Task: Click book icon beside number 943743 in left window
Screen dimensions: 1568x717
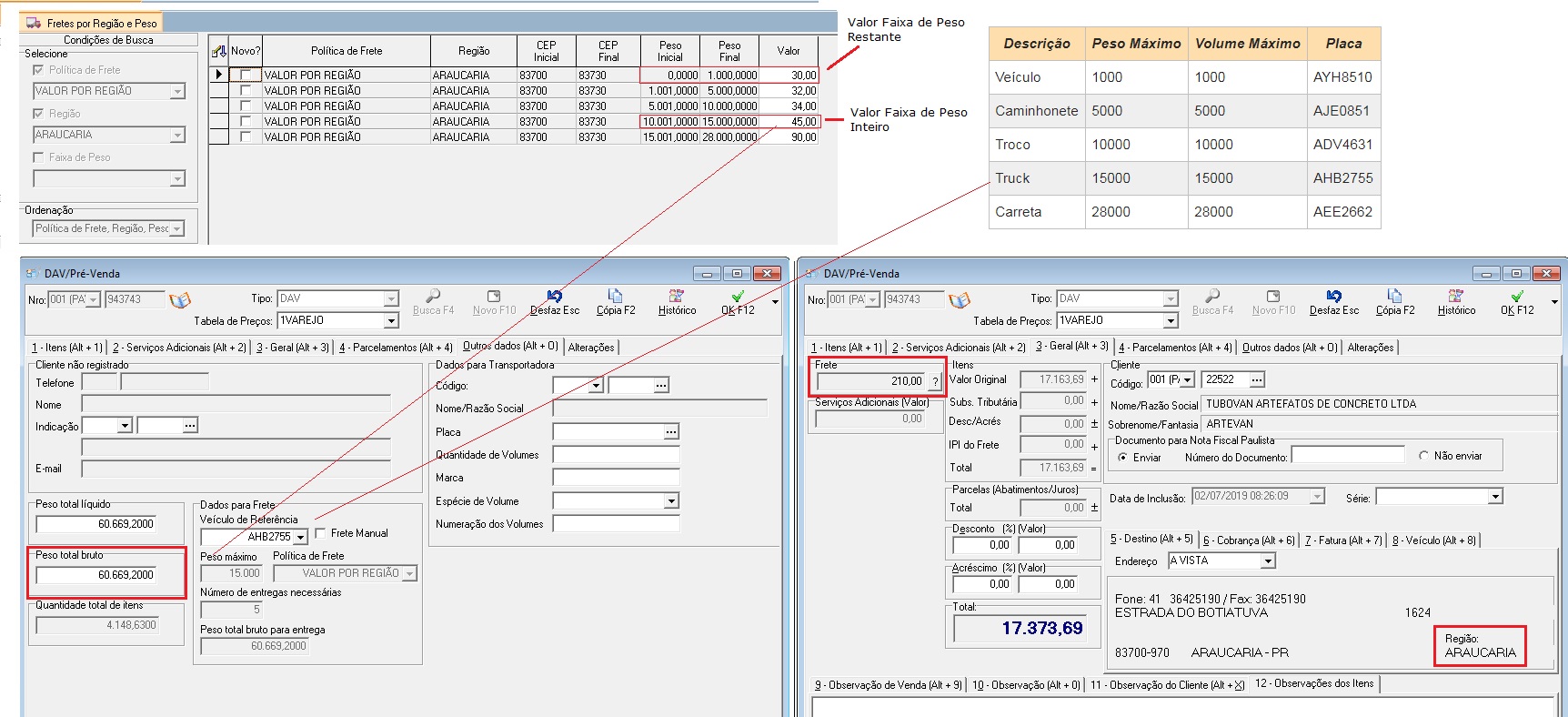Action: click(x=180, y=300)
